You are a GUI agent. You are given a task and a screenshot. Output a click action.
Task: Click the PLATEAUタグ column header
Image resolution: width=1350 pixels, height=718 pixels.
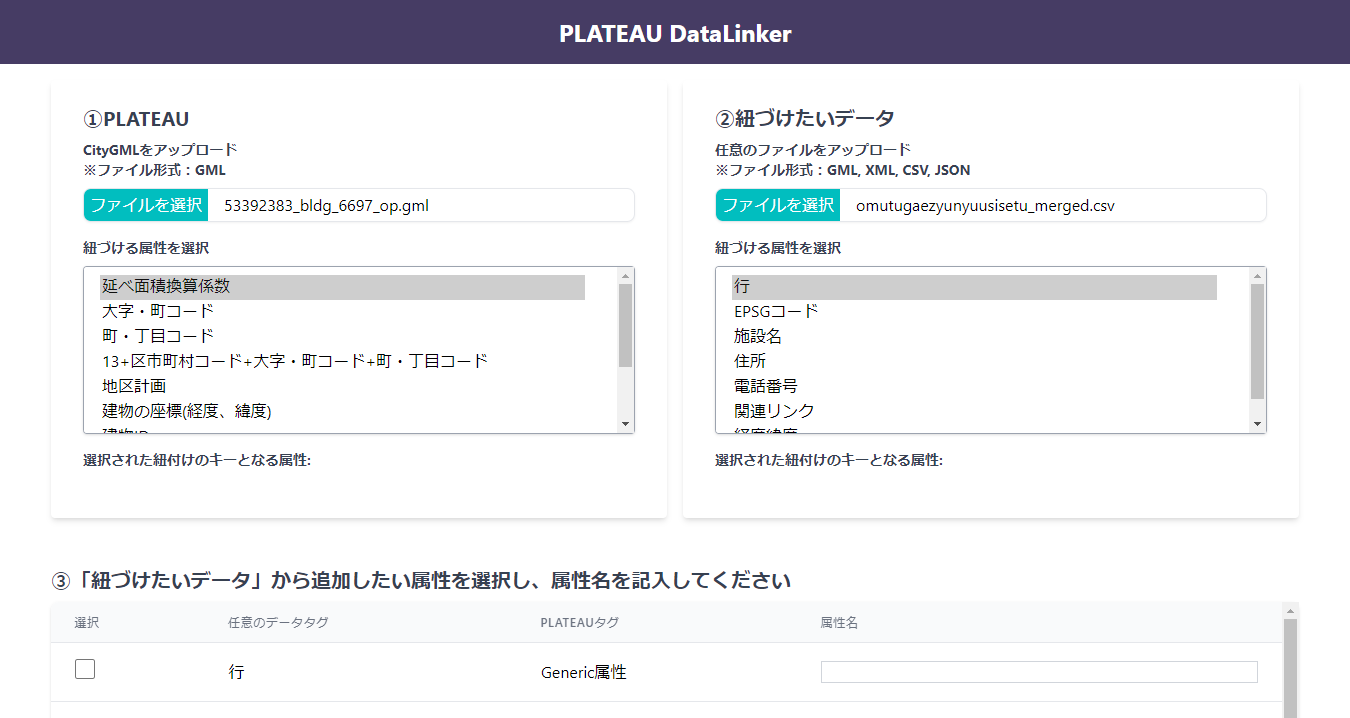tap(580, 623)
